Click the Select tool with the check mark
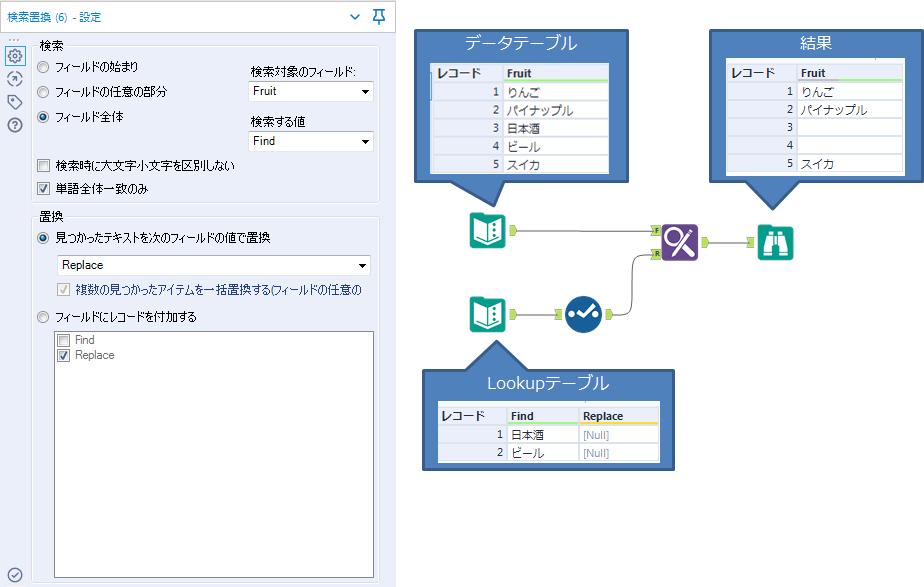Image resolution: width=924 pixels, height=587 pixels. pyautogui.click(x=583, y=314)
